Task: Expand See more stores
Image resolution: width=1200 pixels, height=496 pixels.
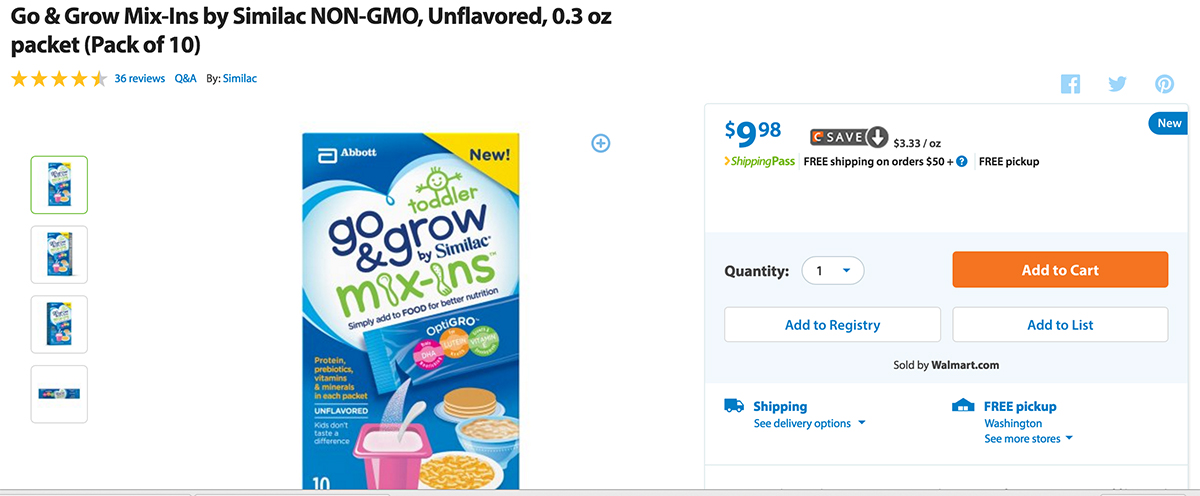Action: click(1028, 439)
